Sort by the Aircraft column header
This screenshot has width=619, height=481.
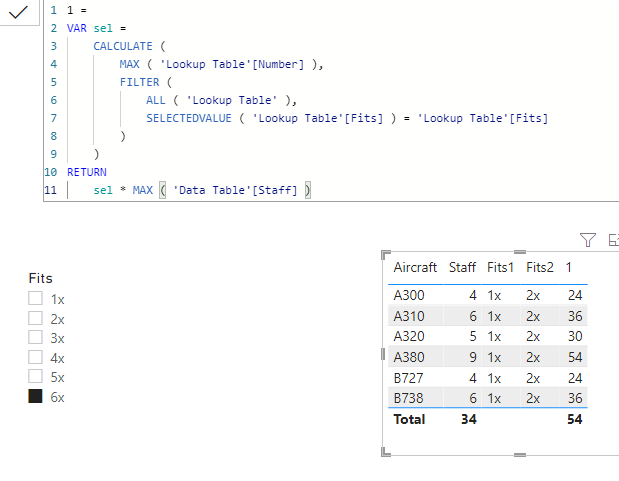click(x=415, y=267)
